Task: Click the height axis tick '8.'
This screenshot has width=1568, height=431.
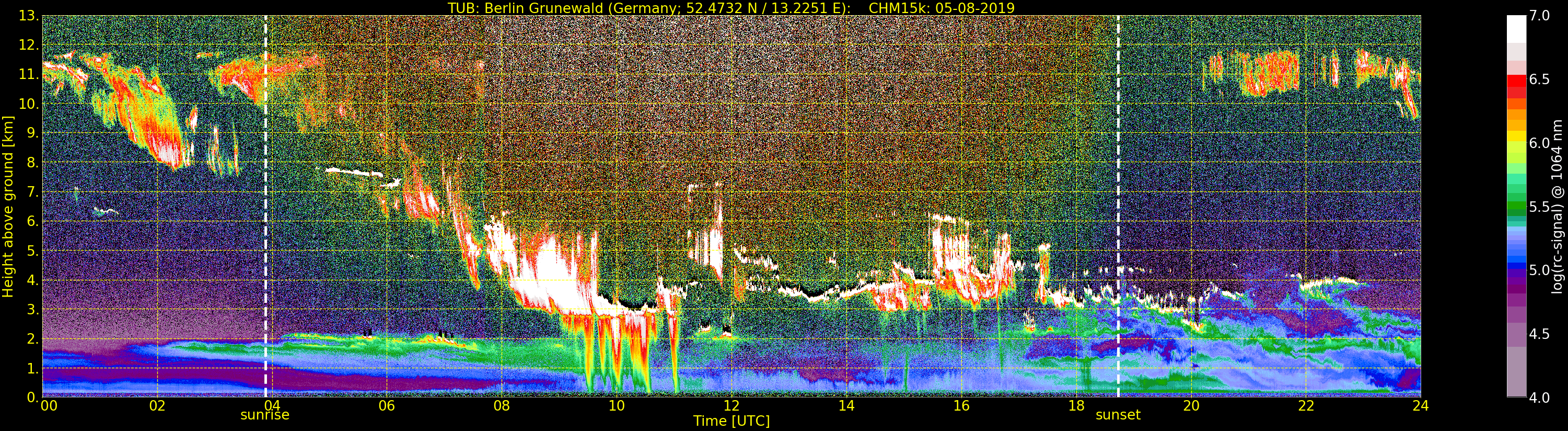Action: (x=33, y=163)
